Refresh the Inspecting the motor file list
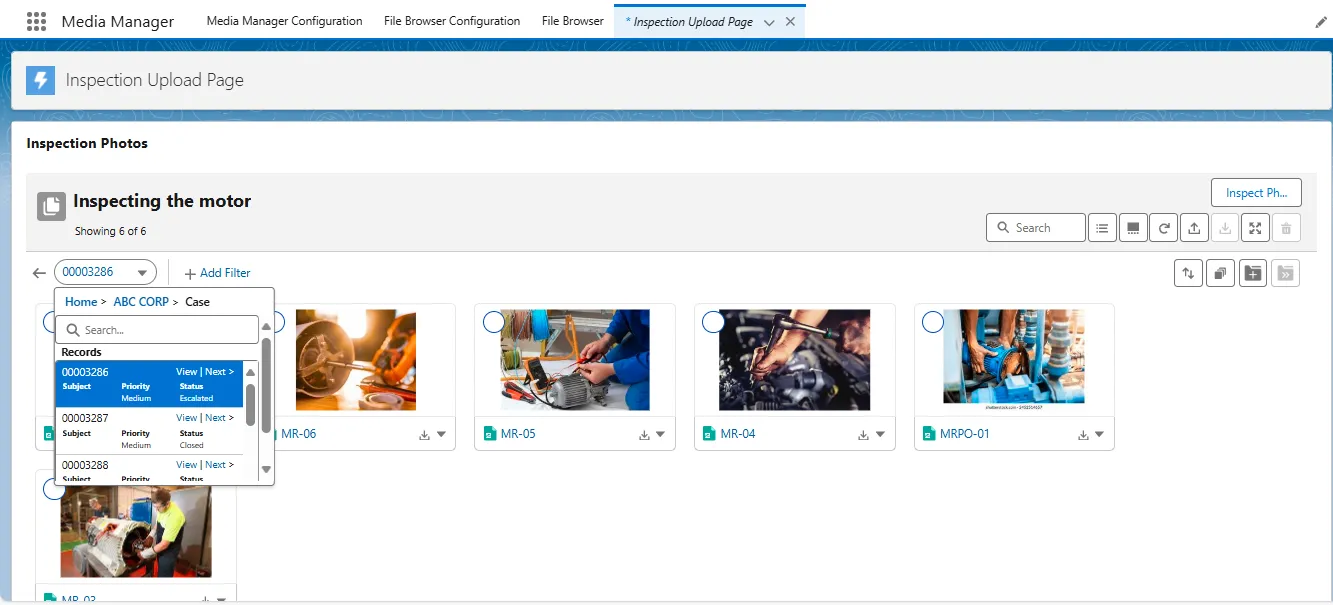Viewport: 1333px width, 605px height. 1164,228
